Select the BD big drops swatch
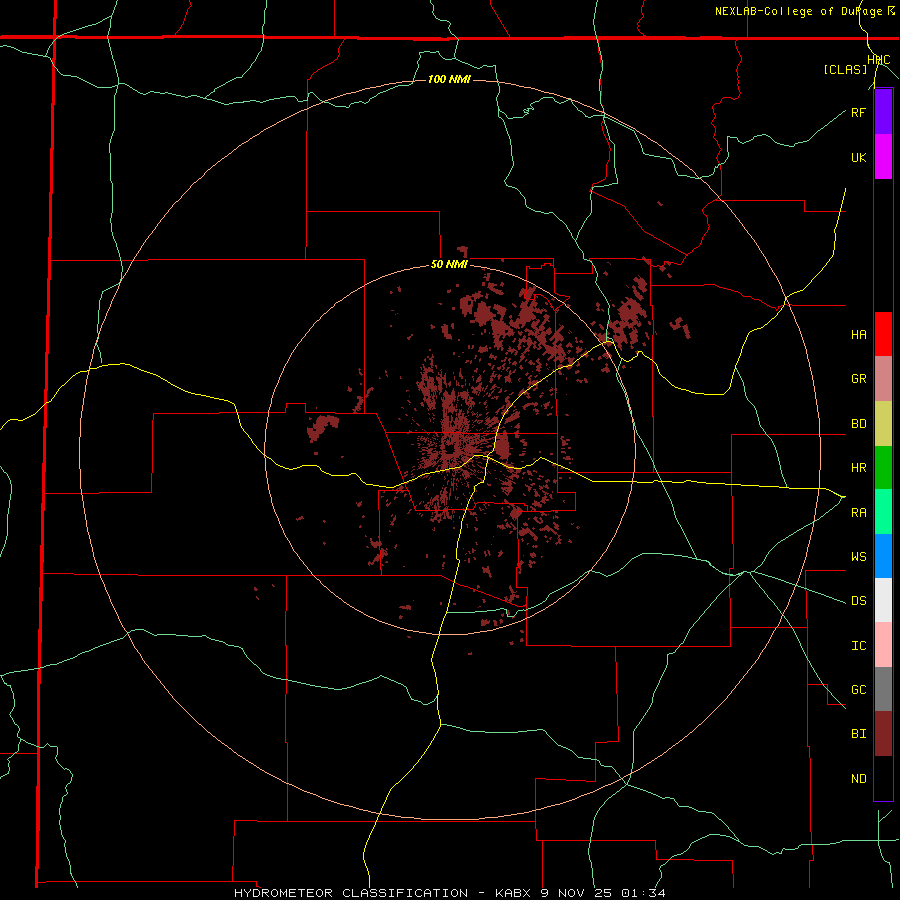Image resolution: width=900 pixels, height=900 pixels. coord(883,423)
